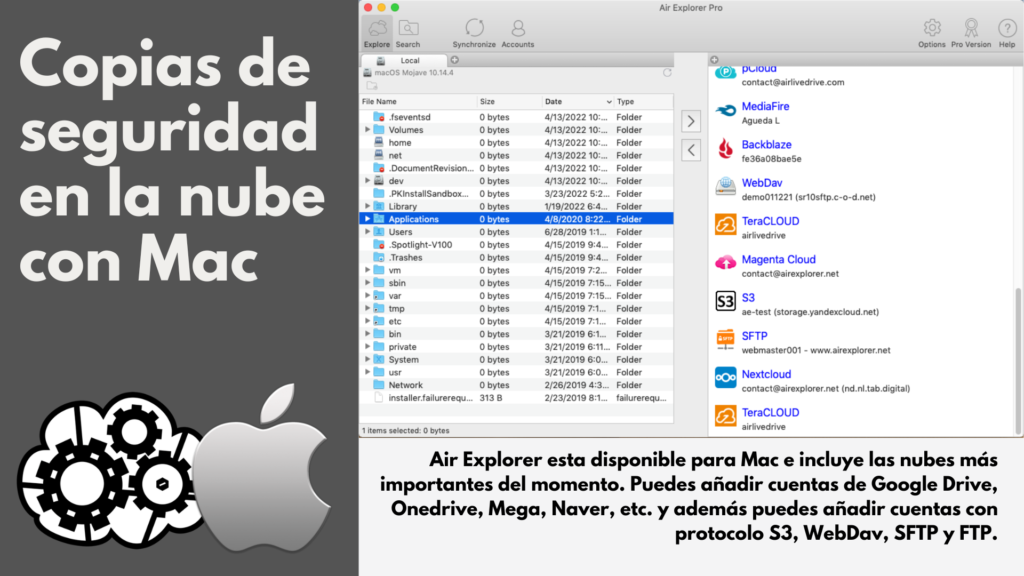
Task: Click the macOS Mojave 10.14.4 path label
Action: [x=414, y=72]
